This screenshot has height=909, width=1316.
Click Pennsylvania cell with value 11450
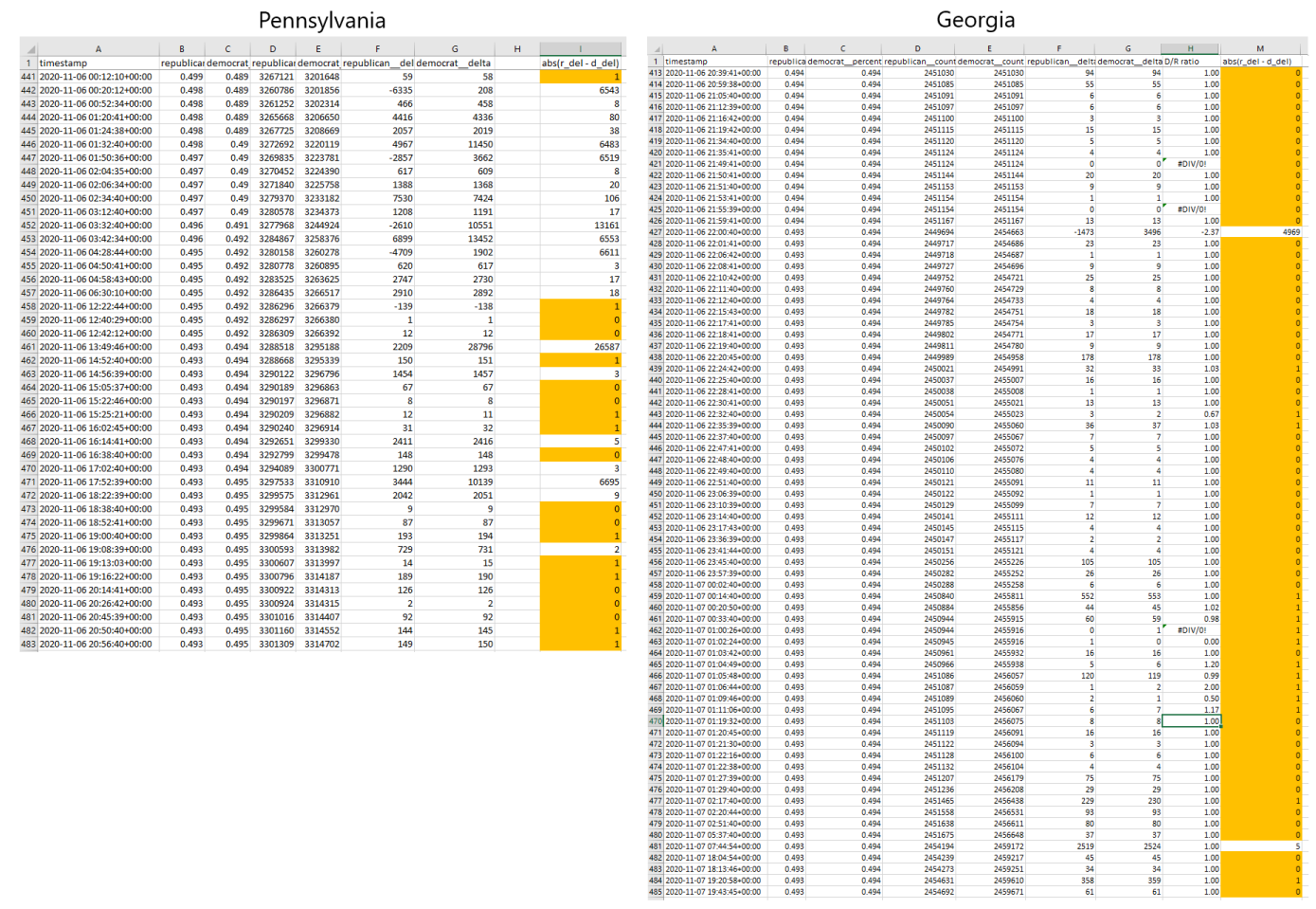[x=455, y=145]
